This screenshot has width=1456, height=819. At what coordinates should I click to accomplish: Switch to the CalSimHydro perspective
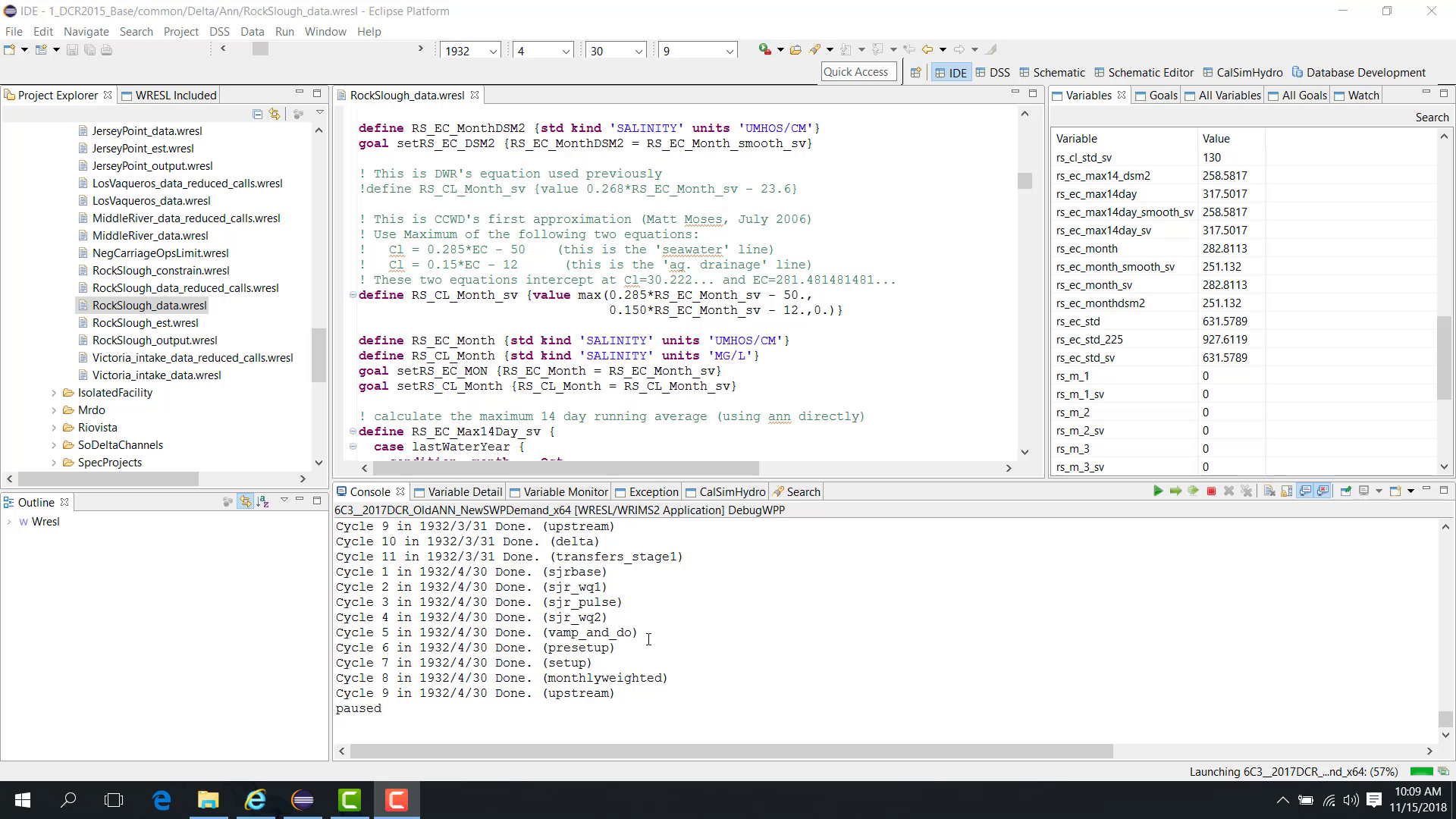pos(1242,73)
